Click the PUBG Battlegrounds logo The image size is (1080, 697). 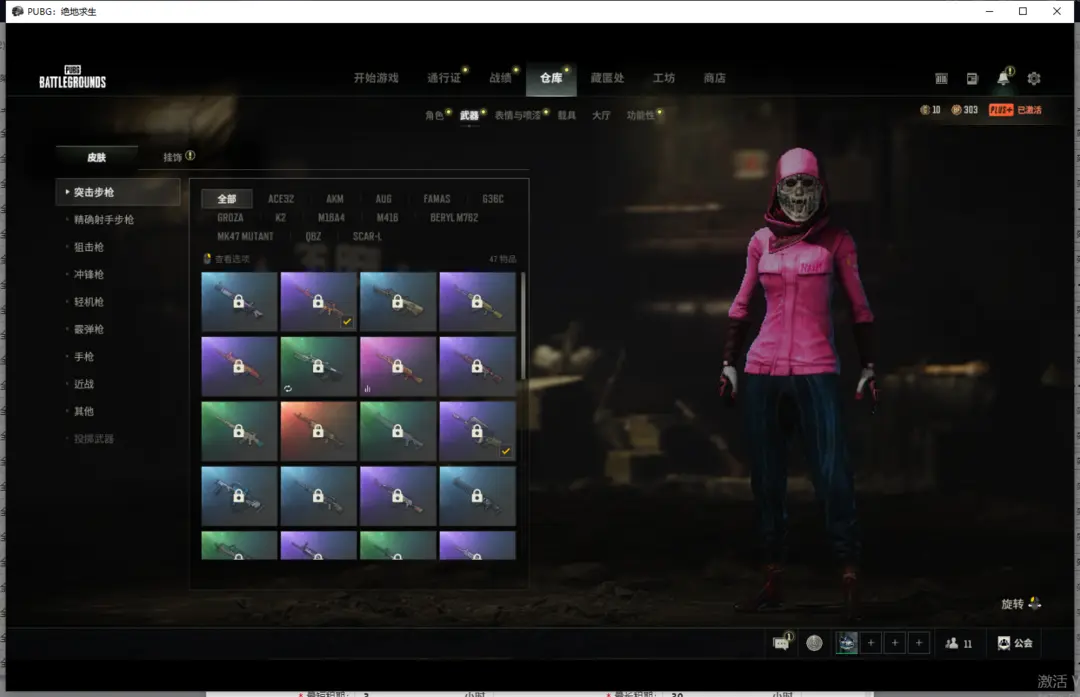(x=72, y=77)
